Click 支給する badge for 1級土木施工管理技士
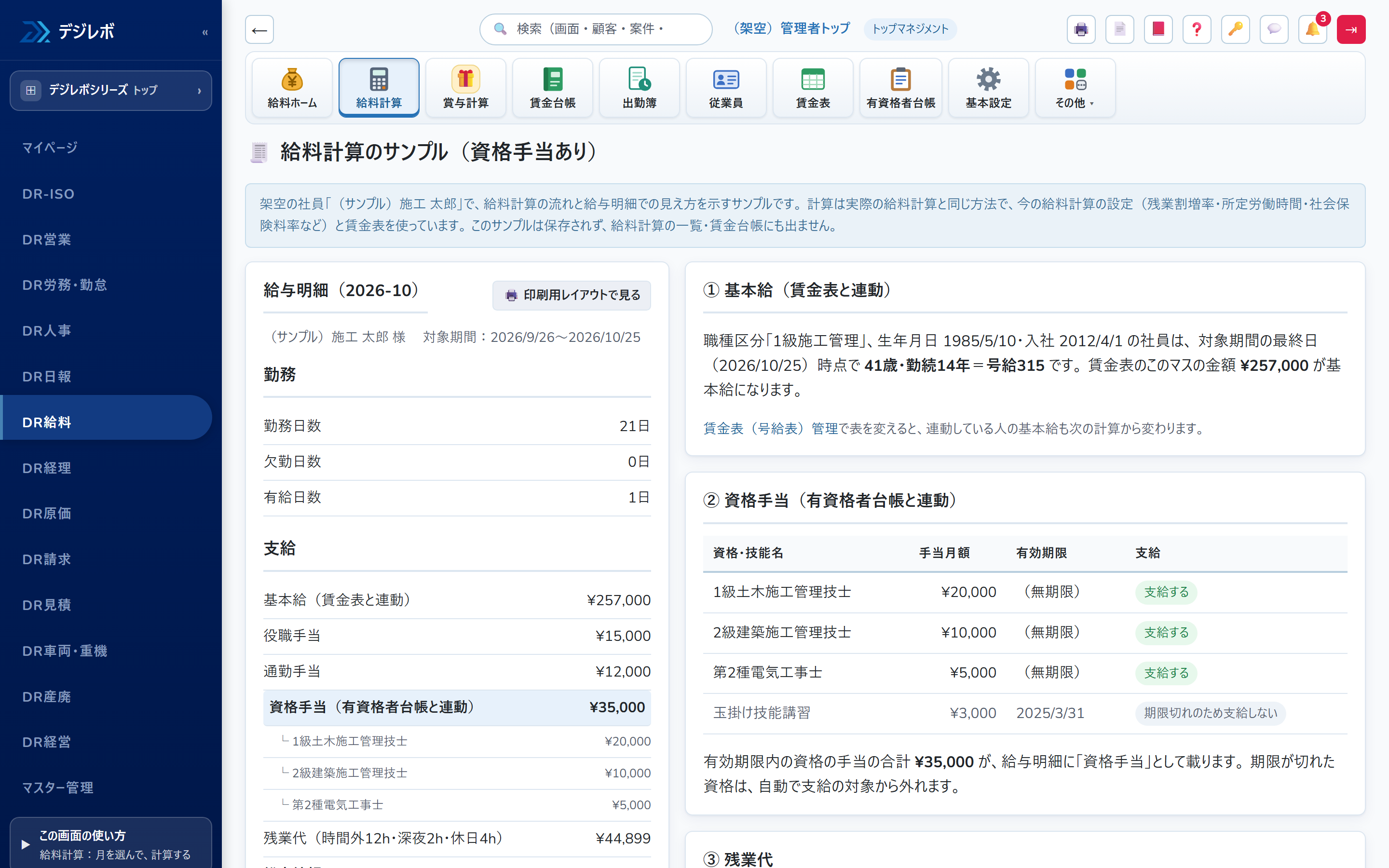 [x=1166, y=592]
